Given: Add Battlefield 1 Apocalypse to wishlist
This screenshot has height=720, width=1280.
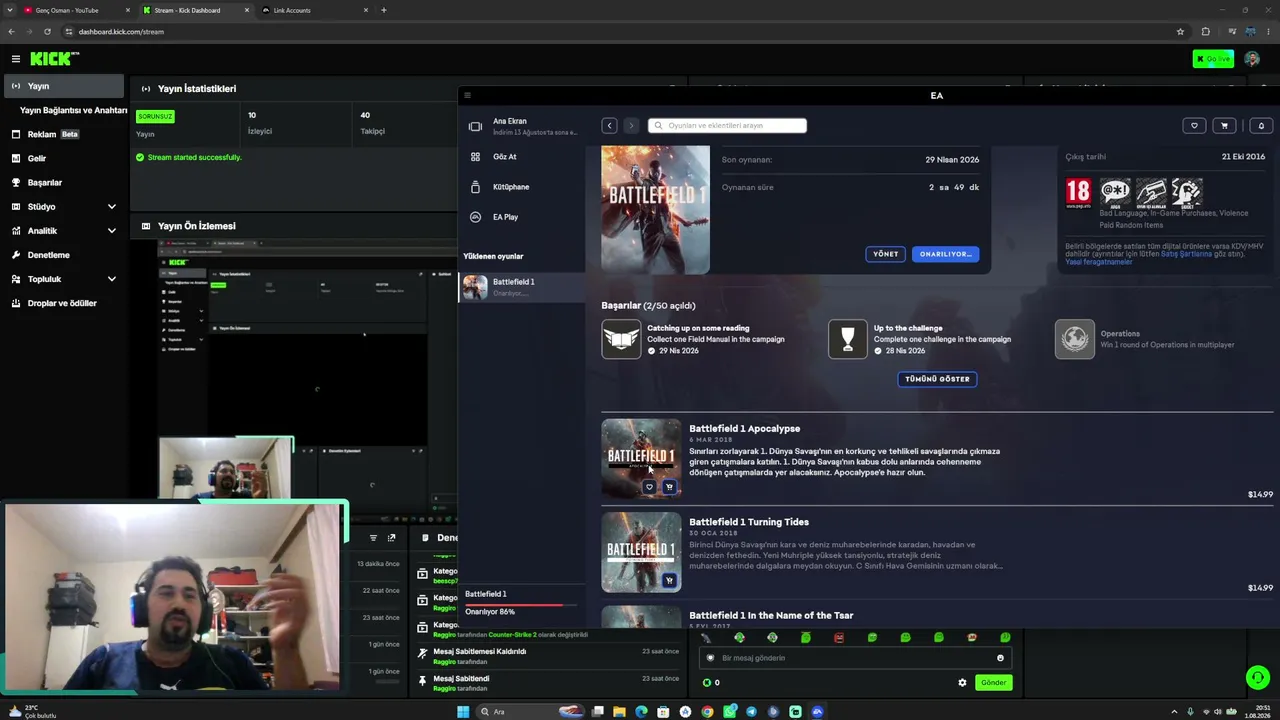Looking at the screenshot, I should (x=649, y=487).
